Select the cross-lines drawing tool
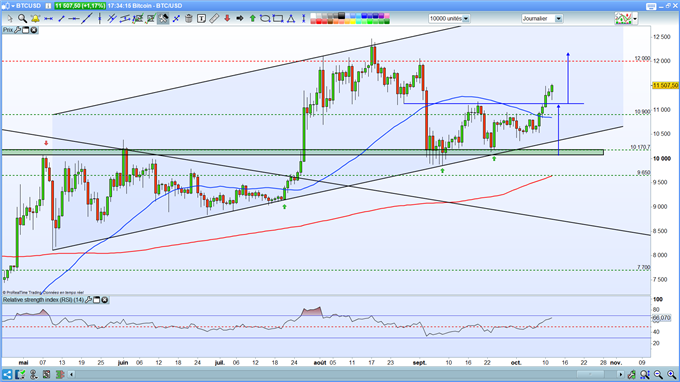Viewport: 680px width, 382px height. point(176,19)
